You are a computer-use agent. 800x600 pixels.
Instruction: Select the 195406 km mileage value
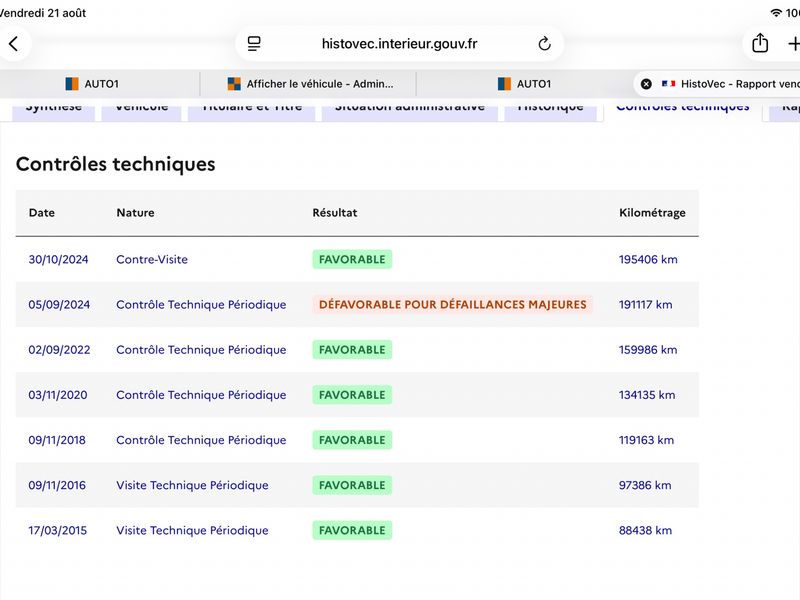pyautogui.click(x=648, y=259)
